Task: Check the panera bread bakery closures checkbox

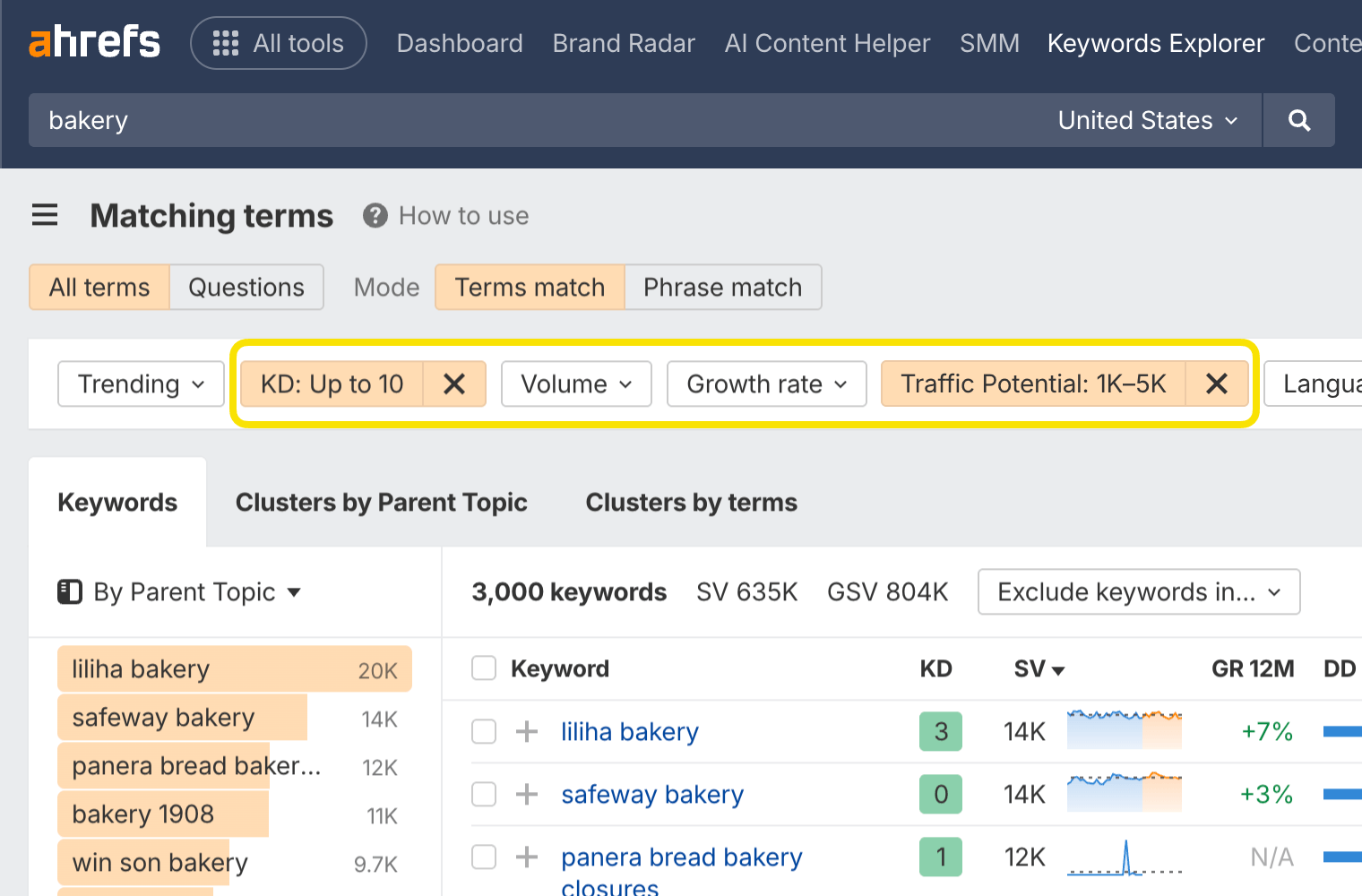Action: coord(484,857)
